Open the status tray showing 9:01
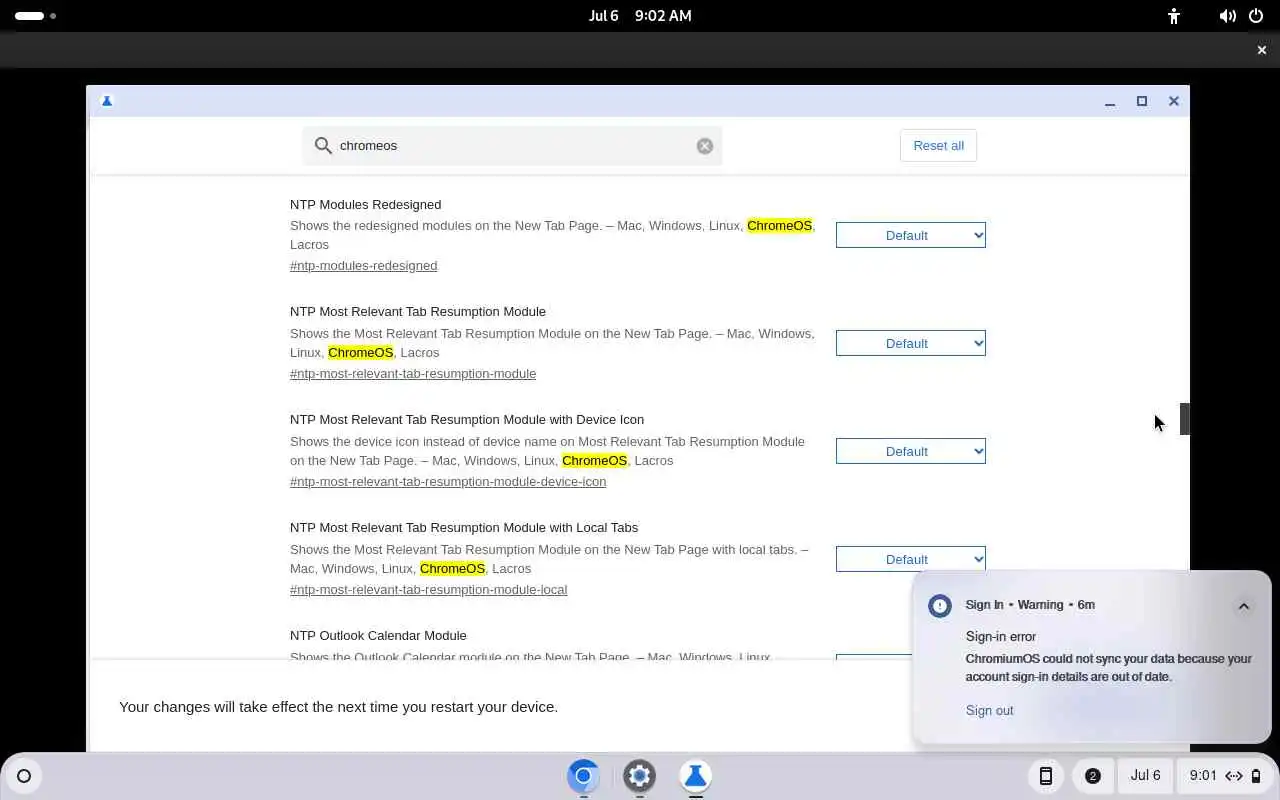 pyautogui.click(x=1224, y=776)
